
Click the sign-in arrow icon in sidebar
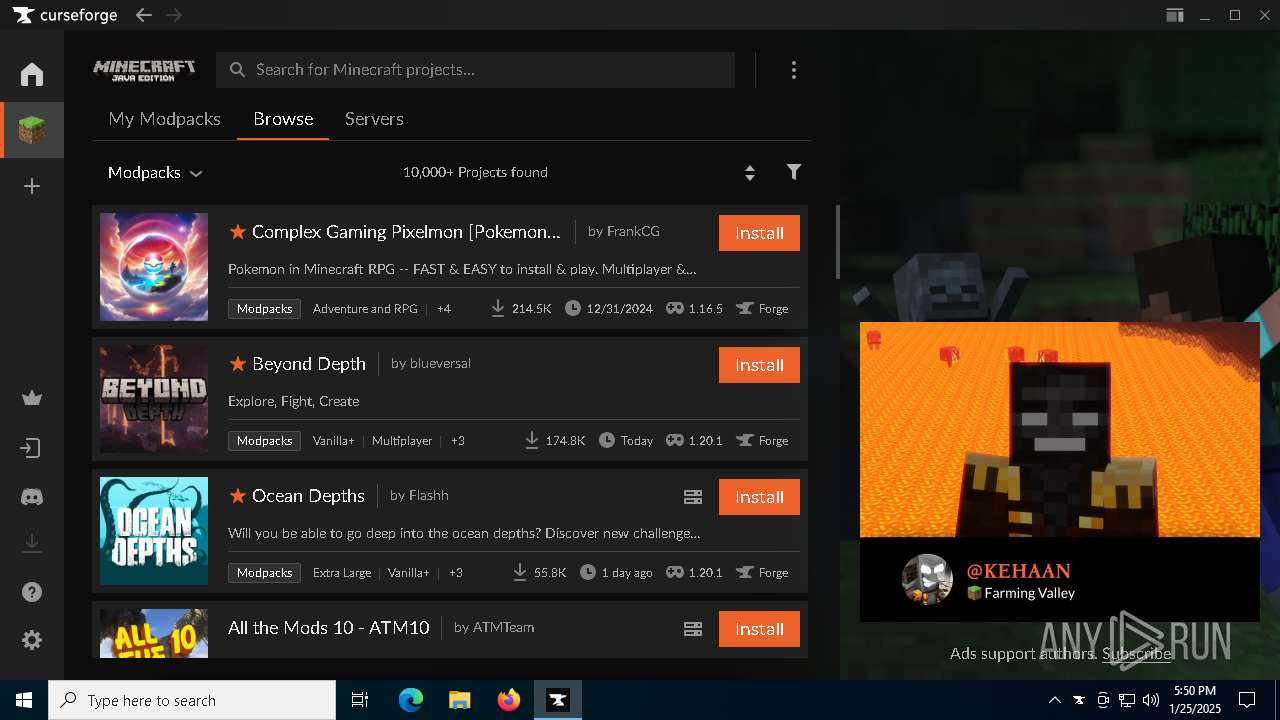(31, 448)
